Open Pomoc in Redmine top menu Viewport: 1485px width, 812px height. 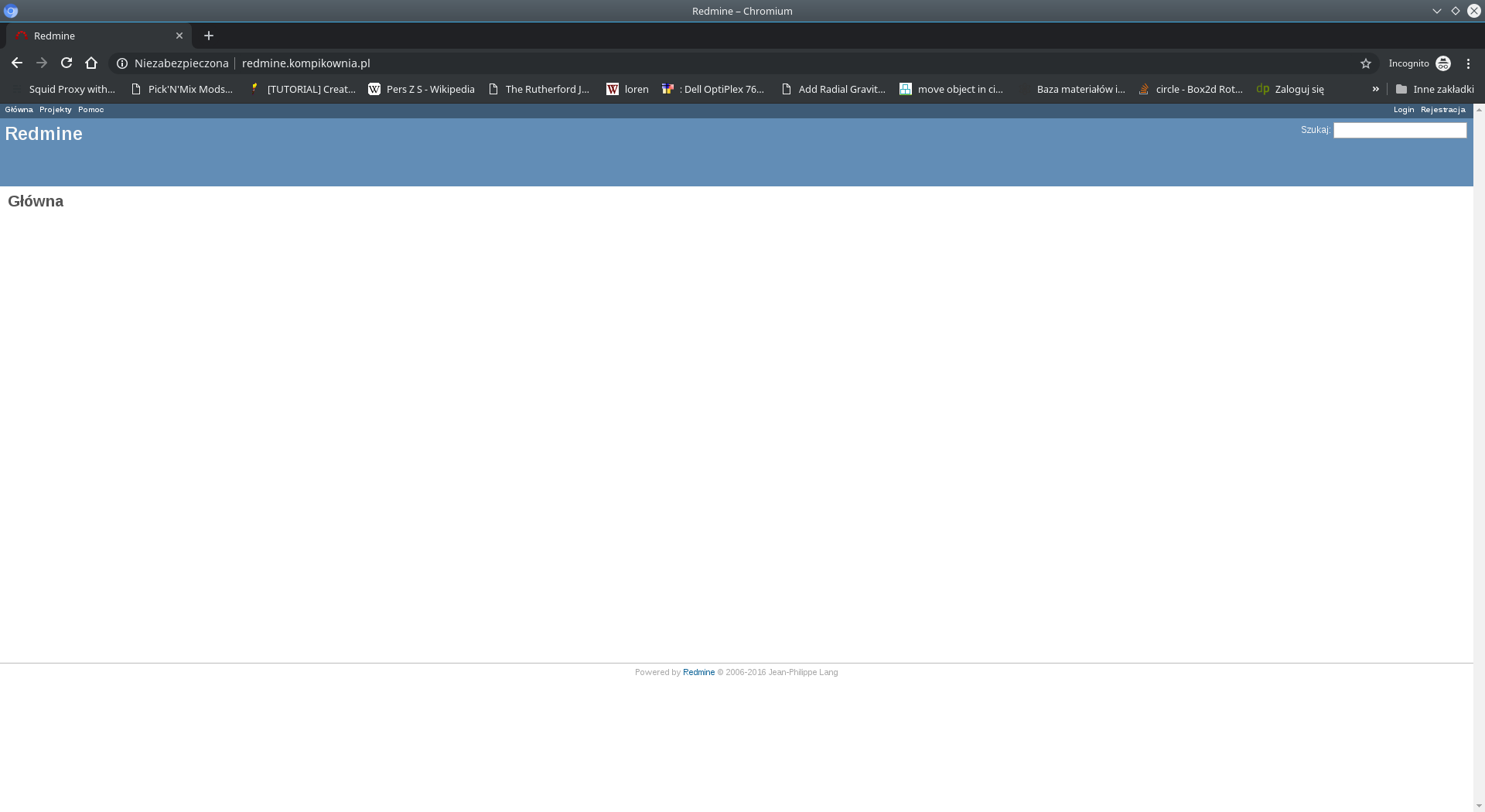(x=91, y=110)
